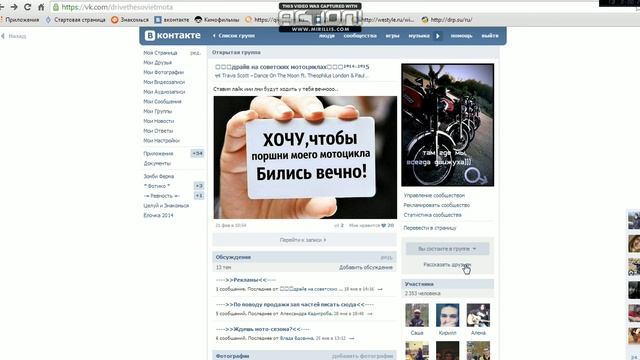Click the Назад link at page left
640x360 pixels.
(x=14, y=36)
